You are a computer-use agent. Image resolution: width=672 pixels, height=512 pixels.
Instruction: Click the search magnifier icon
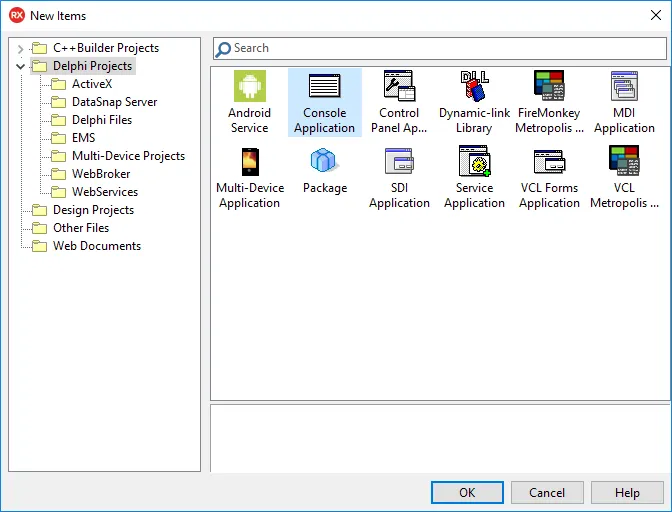coord(223,49)
